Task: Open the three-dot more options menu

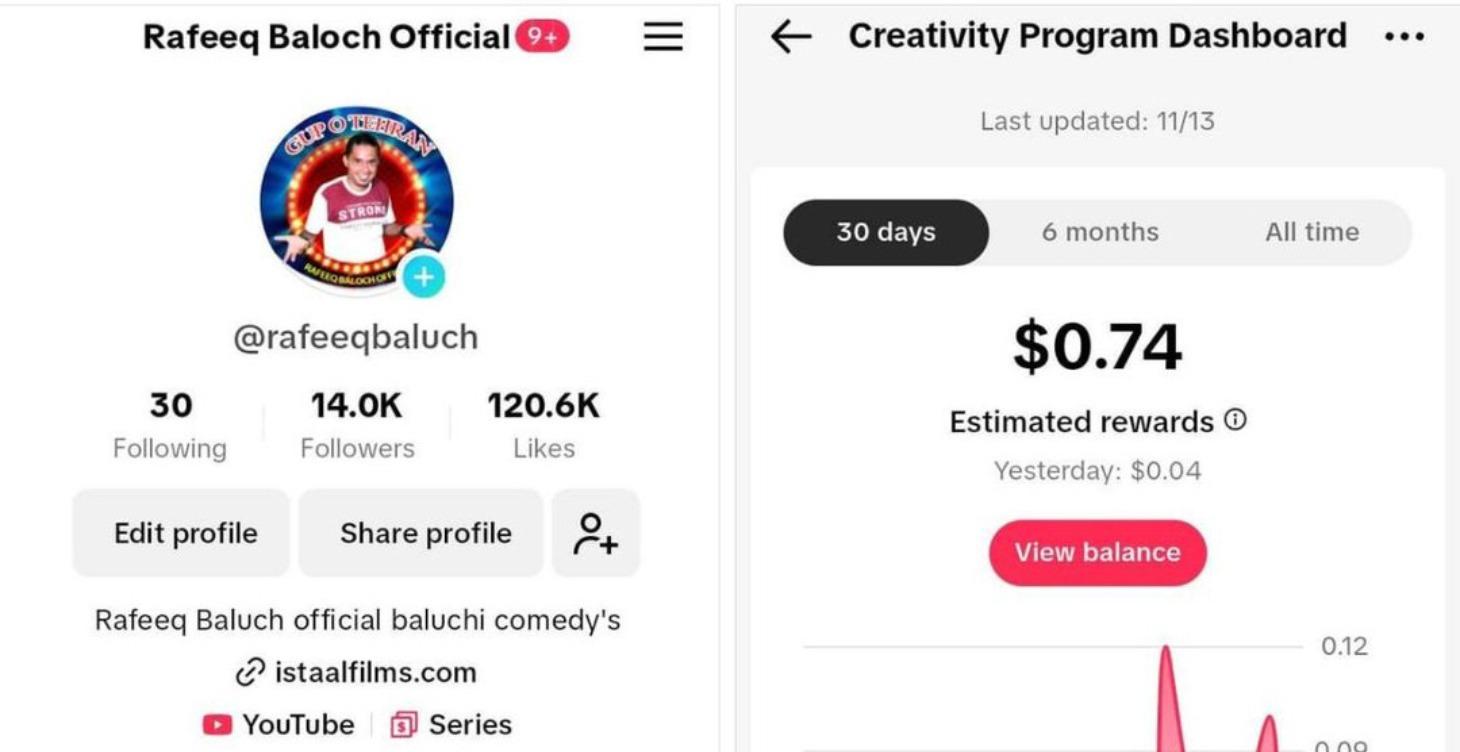Action: tap(1404, 38)
